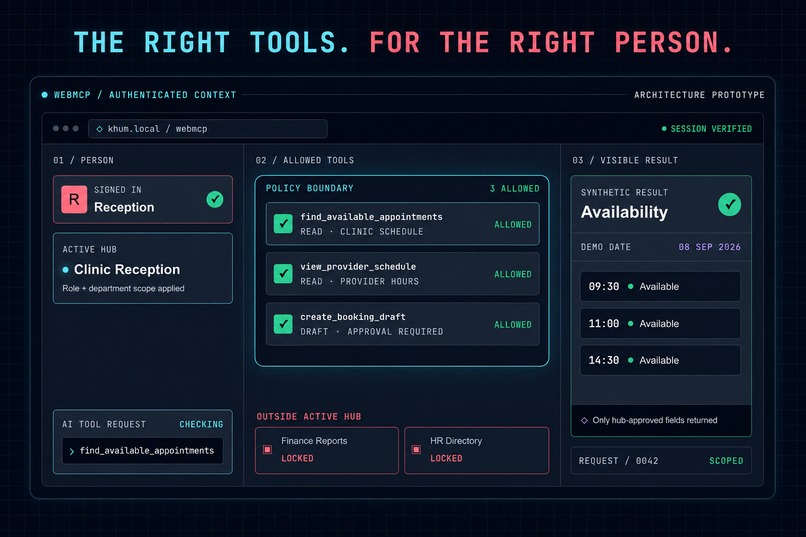Click the green status dot on the 11:00 slot

[631, 323]
